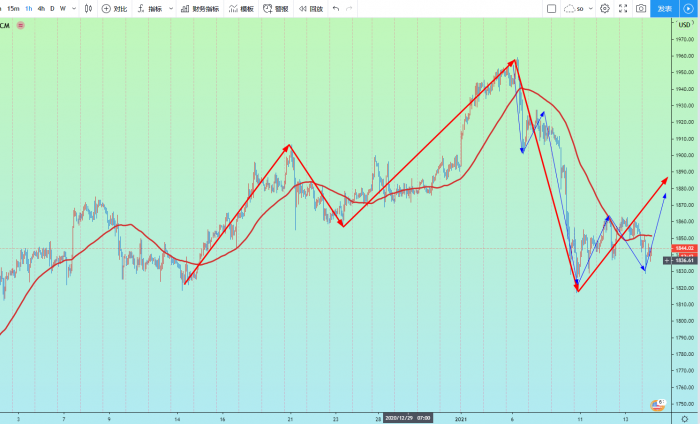The width and height of the screenshot is (700, 424).
Task: Click the undo arrow in toolbar
Action: (336, 8)
